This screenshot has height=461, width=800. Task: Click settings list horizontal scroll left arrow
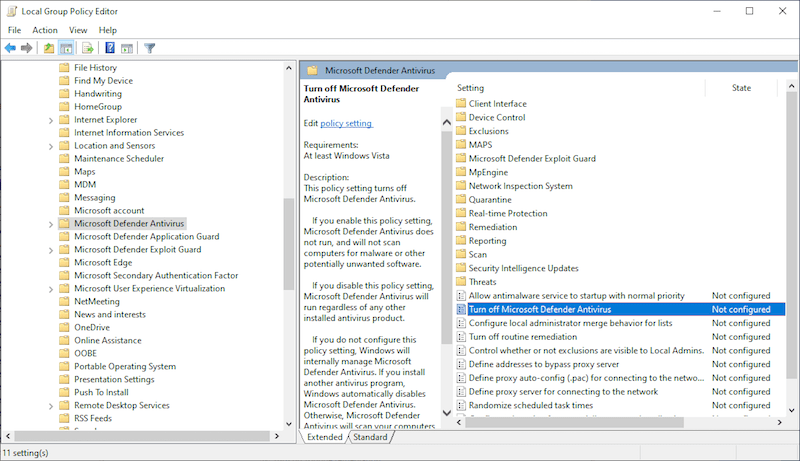tap(459, 422)
